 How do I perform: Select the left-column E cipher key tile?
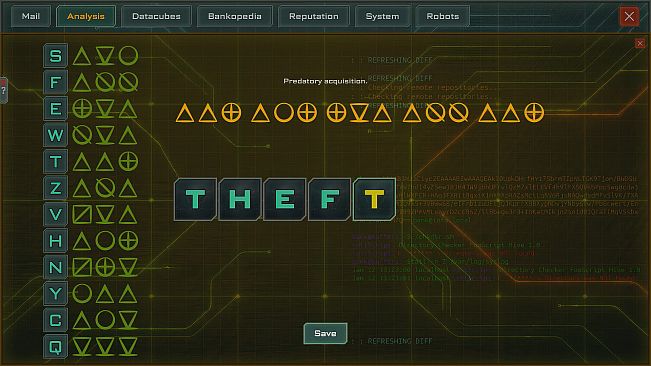click(55, 109)
